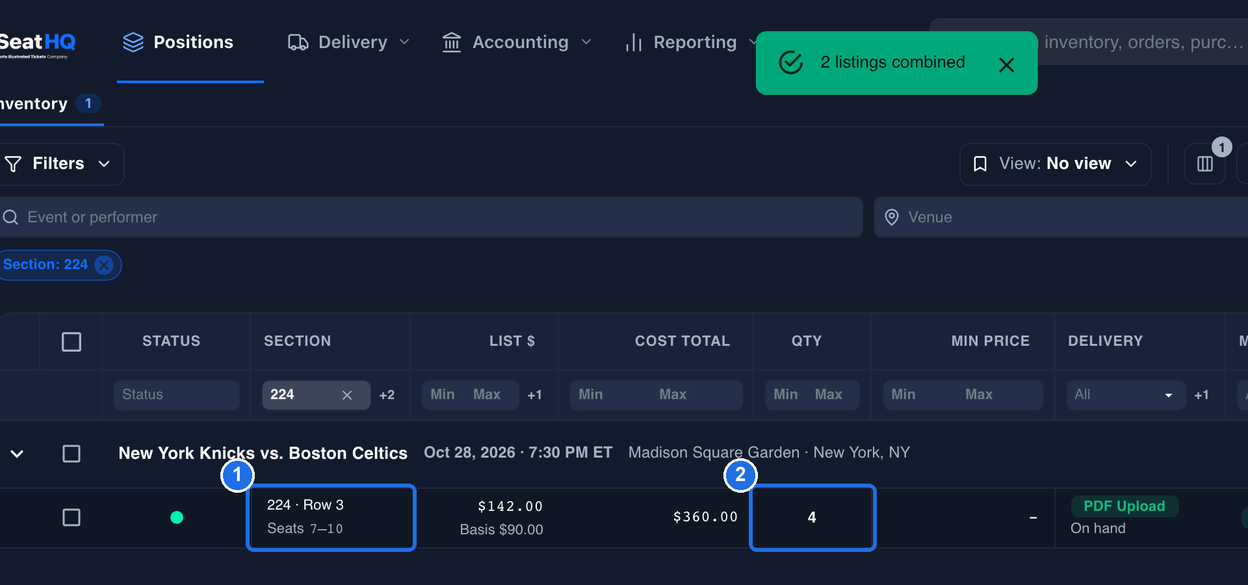This screenshot has height=585, width=1248.
Task: Sort by the LIST $ column header
Action: point(512,341)
